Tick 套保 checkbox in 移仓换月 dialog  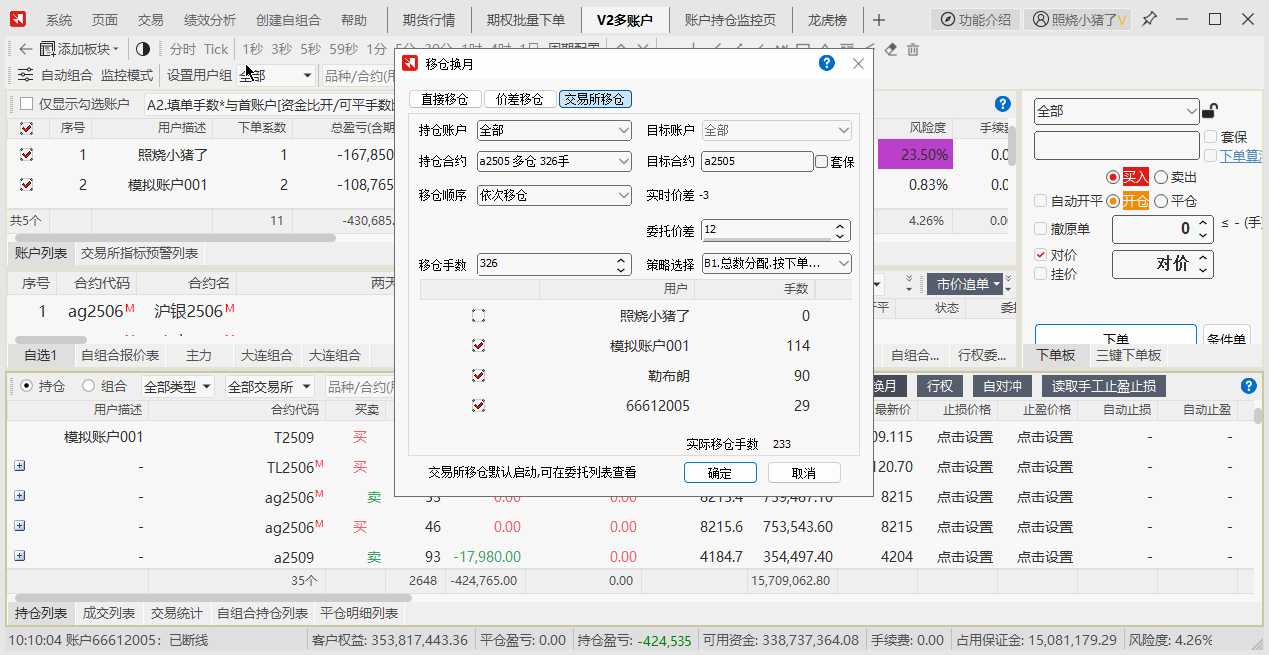821,161
